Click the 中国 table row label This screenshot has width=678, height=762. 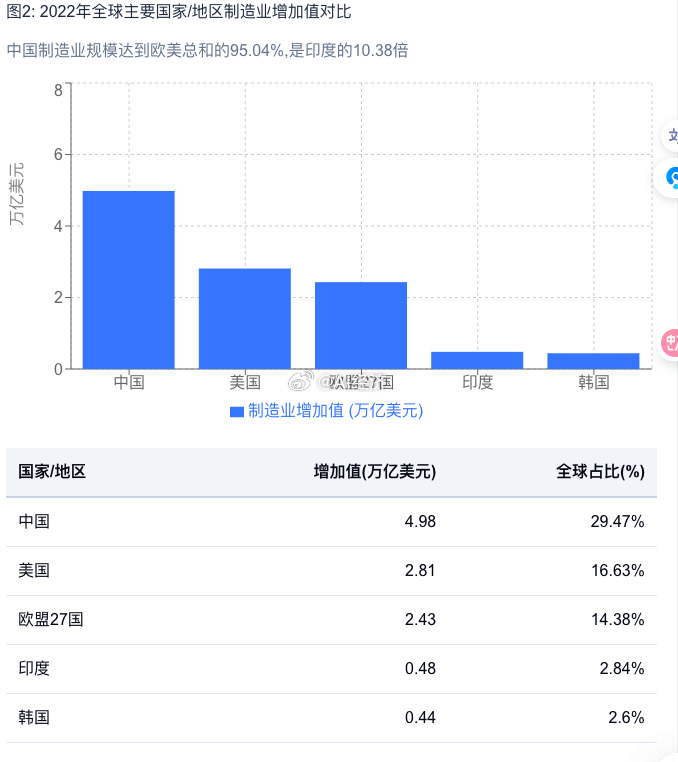click(34, 521)
